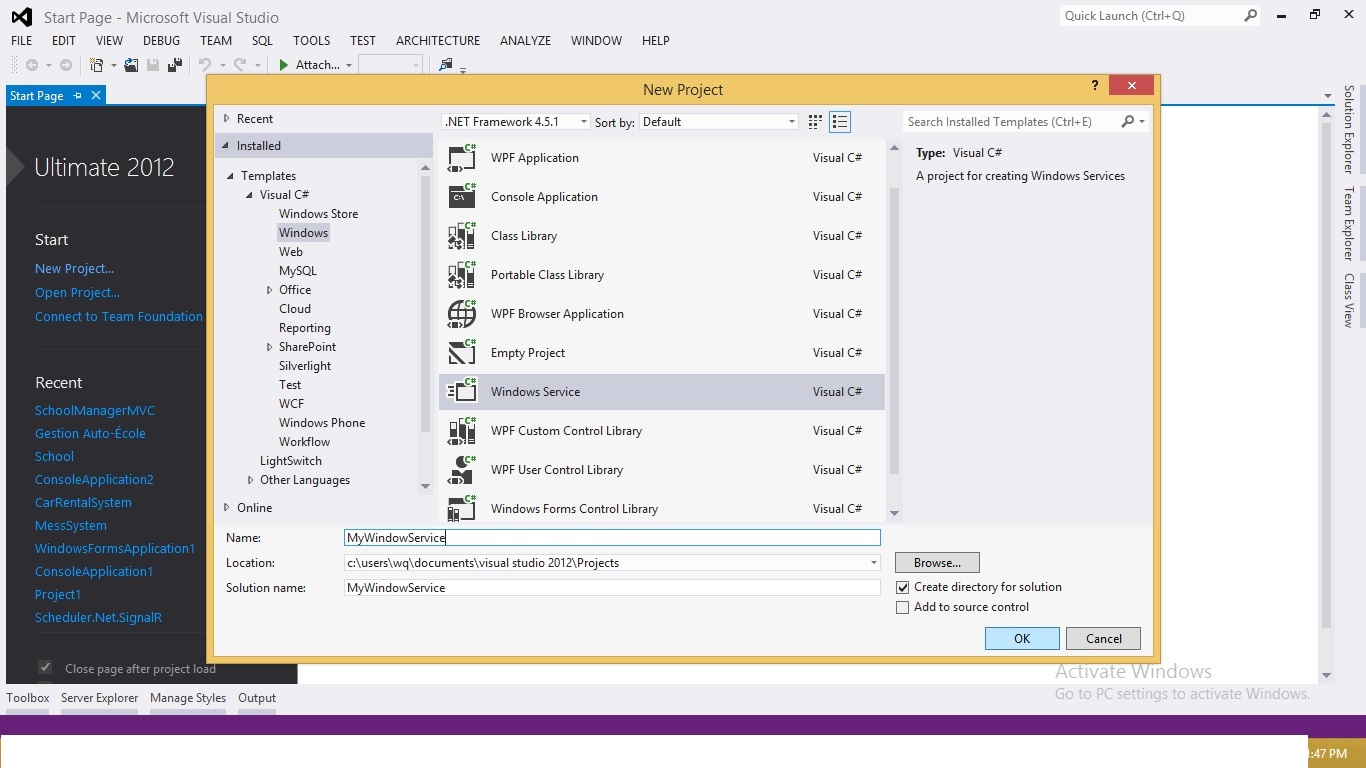Expand the Online section
The width and height of the screenshot is (1366, 768).
227,508
